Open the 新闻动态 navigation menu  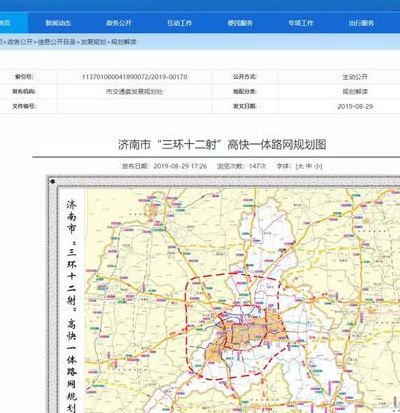(58, 23)
